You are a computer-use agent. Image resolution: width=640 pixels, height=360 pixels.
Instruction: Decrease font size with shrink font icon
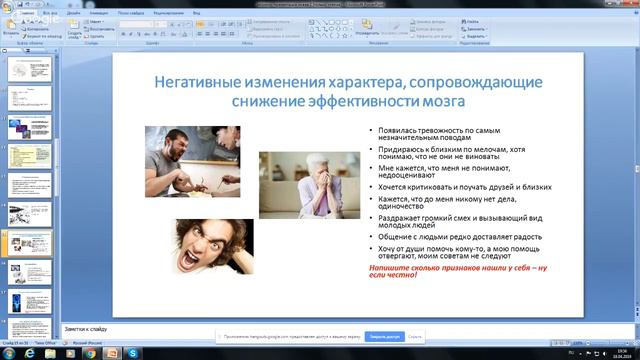coord(179,24)
